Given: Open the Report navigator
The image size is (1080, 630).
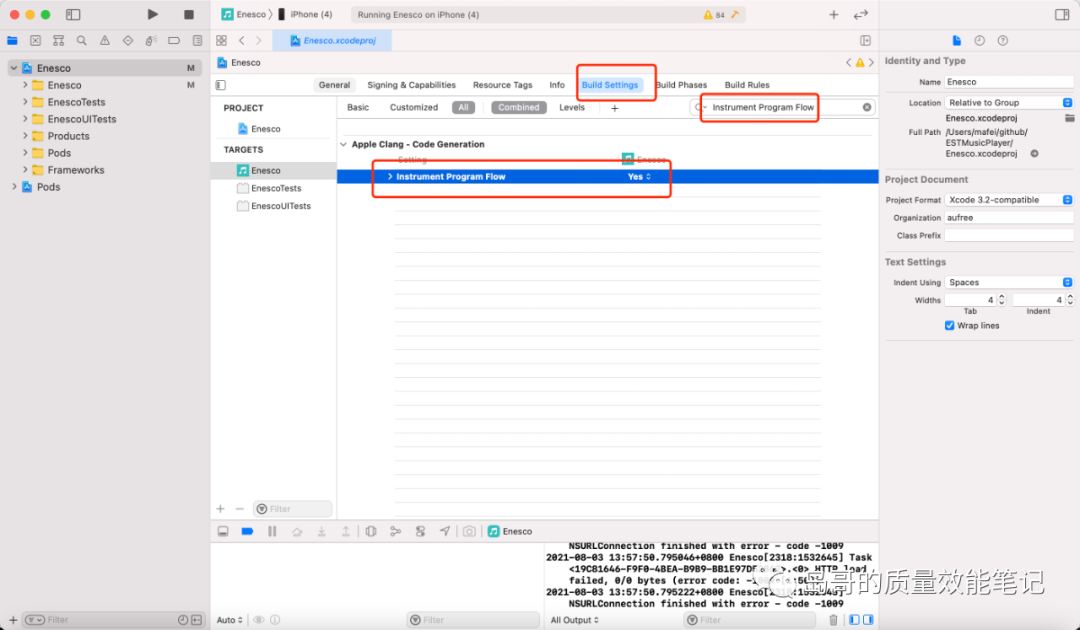Looking at the screenshot, I should coord(197,41).
